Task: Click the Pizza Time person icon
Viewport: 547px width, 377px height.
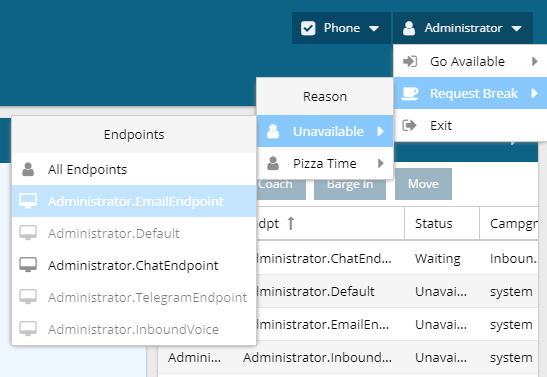Action: (273, 163)
